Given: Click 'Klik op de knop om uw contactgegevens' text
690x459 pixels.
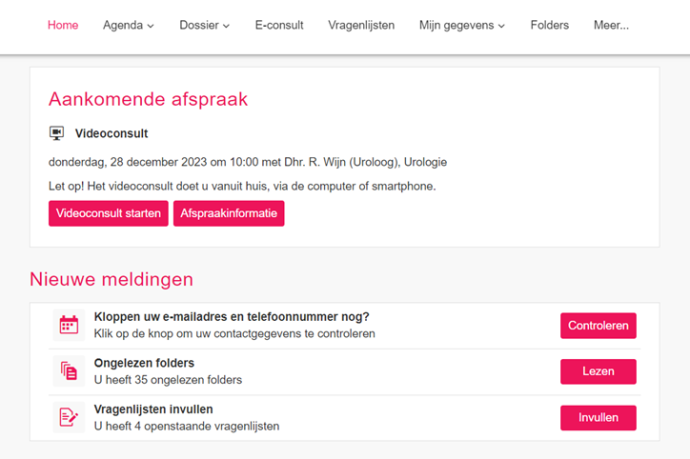Looking at the screenshot, I should [235, 334].
